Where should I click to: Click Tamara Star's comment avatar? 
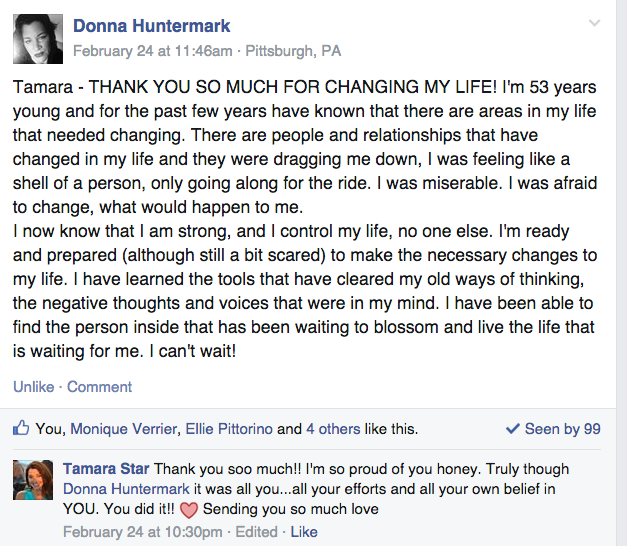coord(33,479)
